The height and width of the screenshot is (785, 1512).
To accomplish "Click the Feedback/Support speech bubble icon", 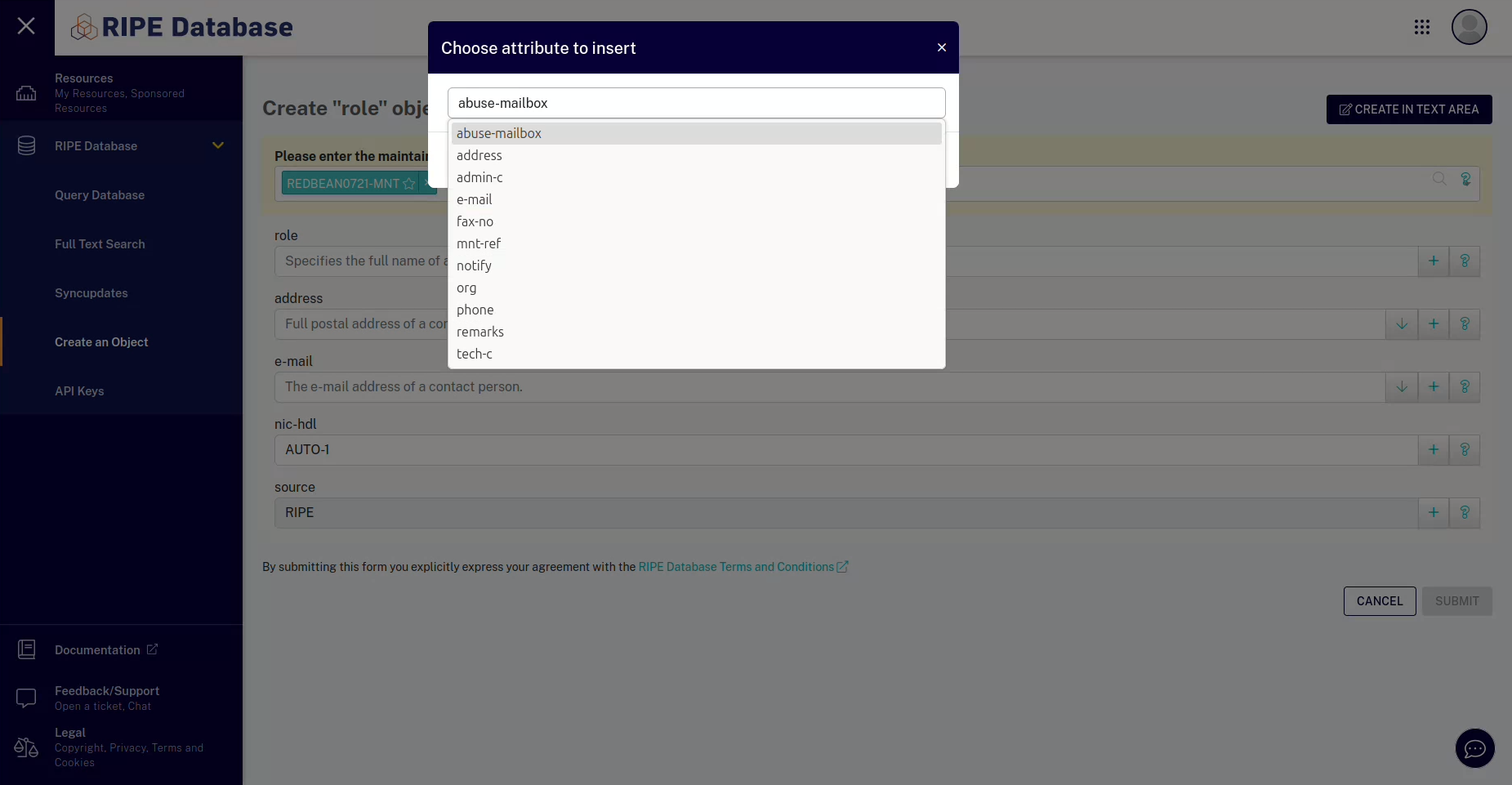I will (x=26, y=698).
